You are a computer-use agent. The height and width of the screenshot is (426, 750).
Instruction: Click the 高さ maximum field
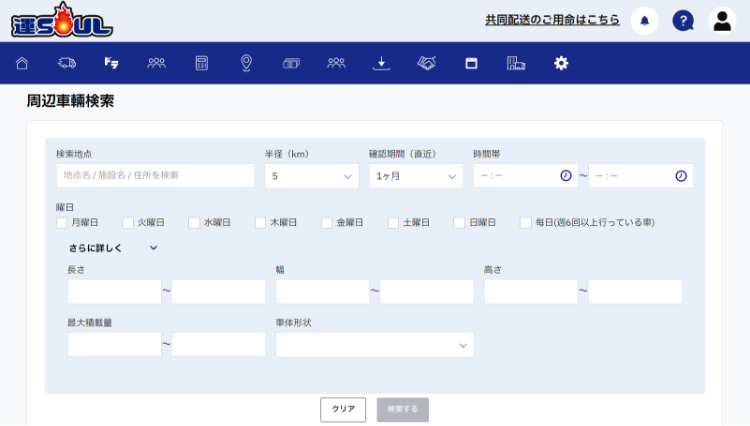tap(635, 292)
